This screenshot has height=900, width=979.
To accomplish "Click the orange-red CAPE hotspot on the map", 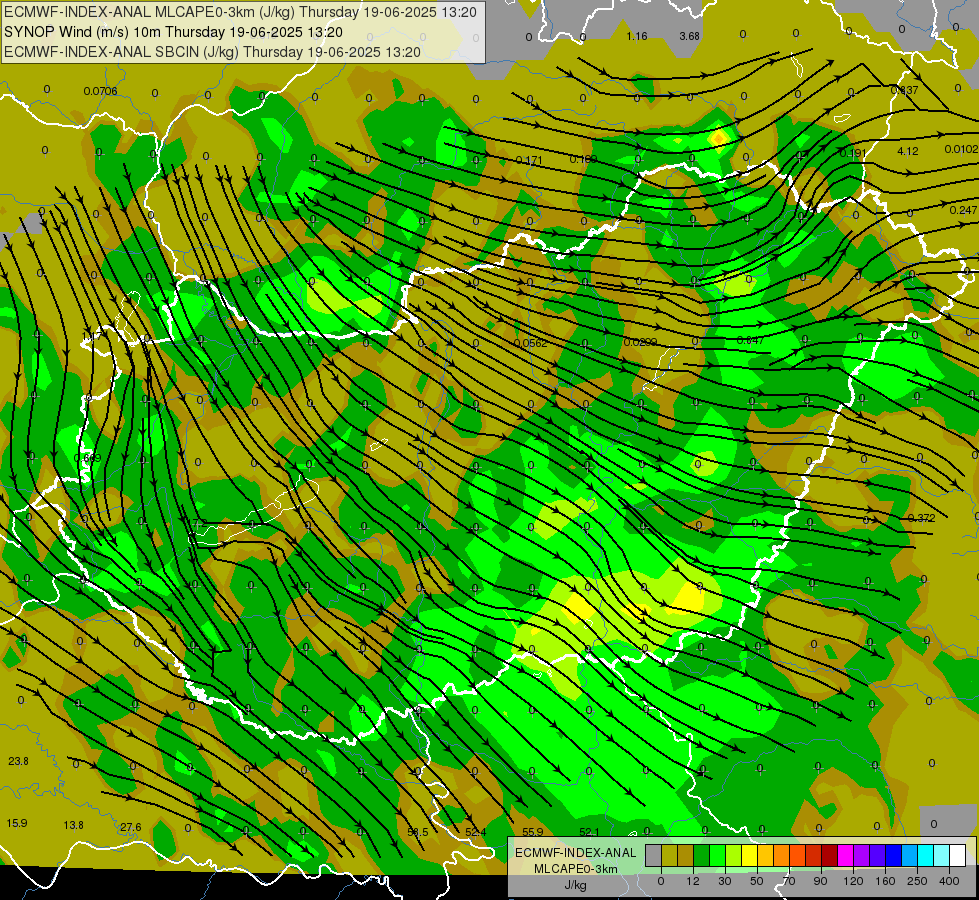I will coord(719,137).
